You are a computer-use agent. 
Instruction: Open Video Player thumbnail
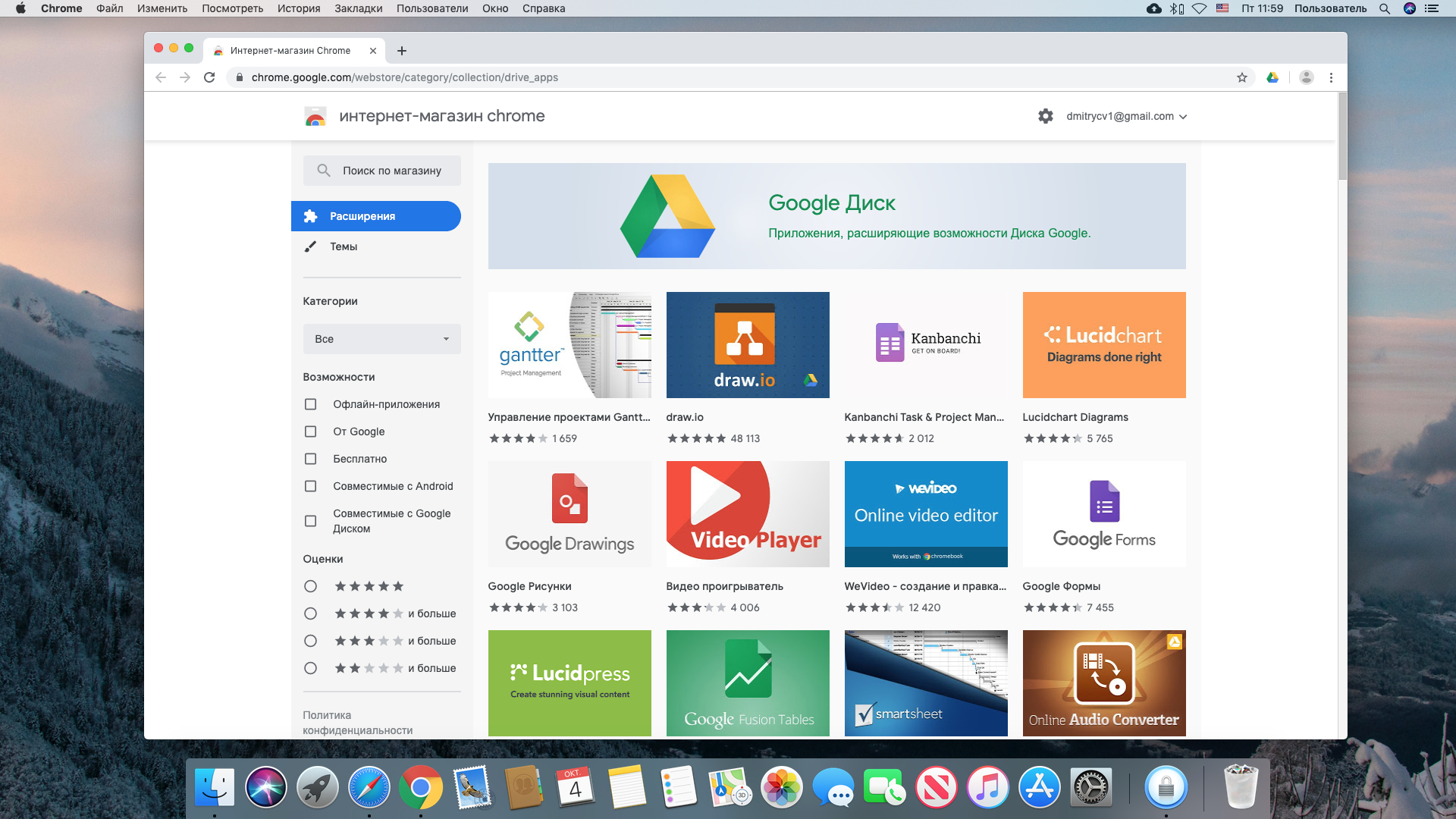(x=748, y=514)
